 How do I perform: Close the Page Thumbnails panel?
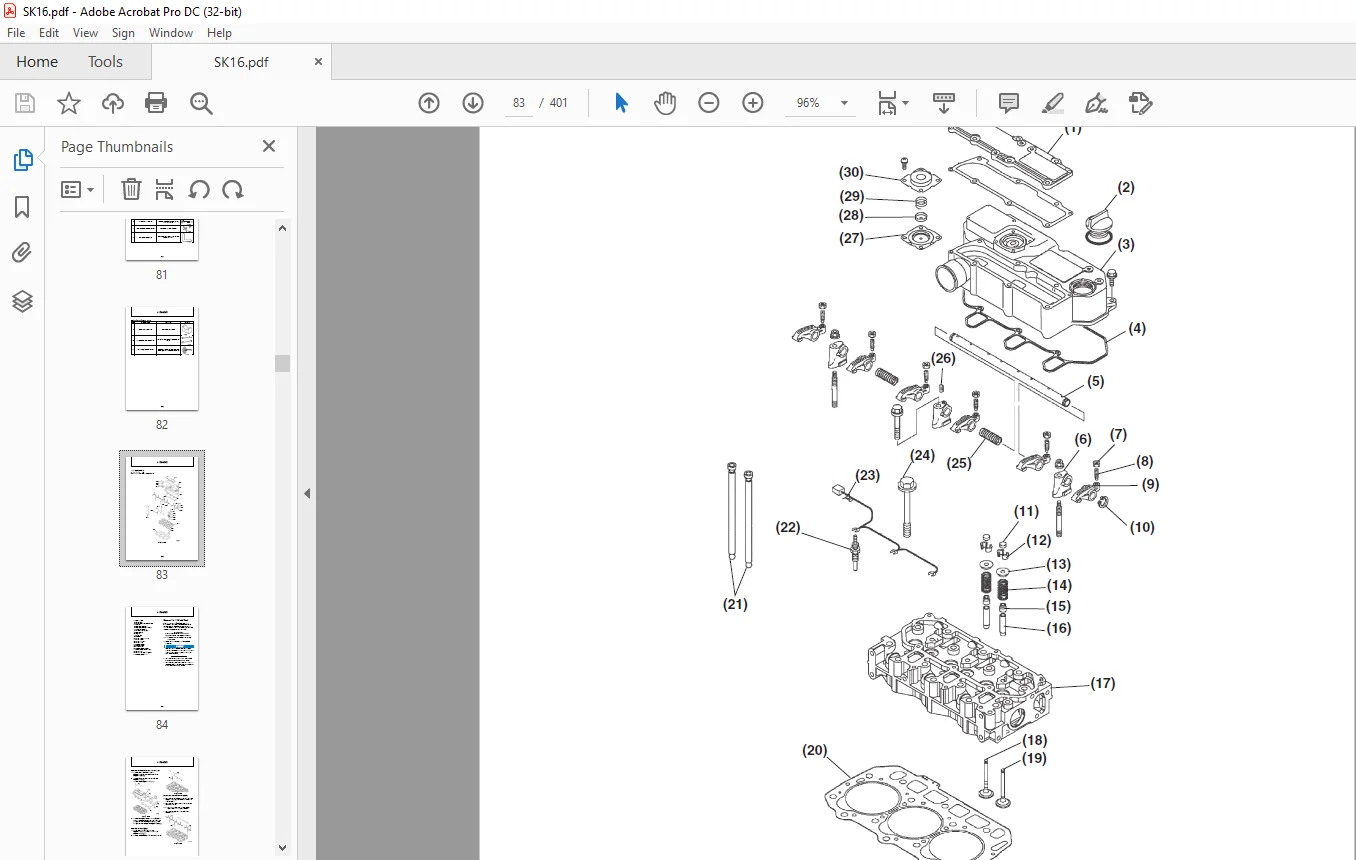(268, 146)
